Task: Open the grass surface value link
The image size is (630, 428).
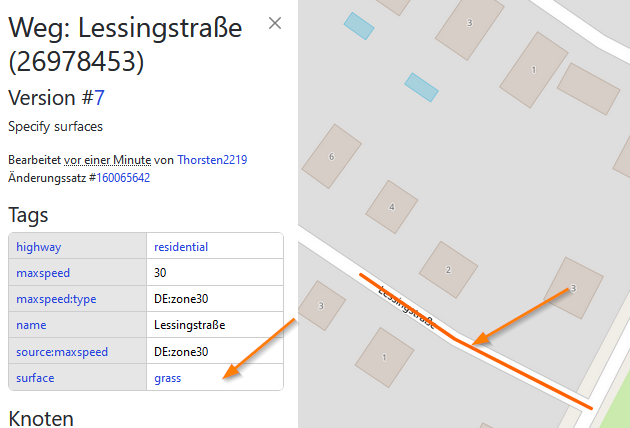Action: click(168, 378)
